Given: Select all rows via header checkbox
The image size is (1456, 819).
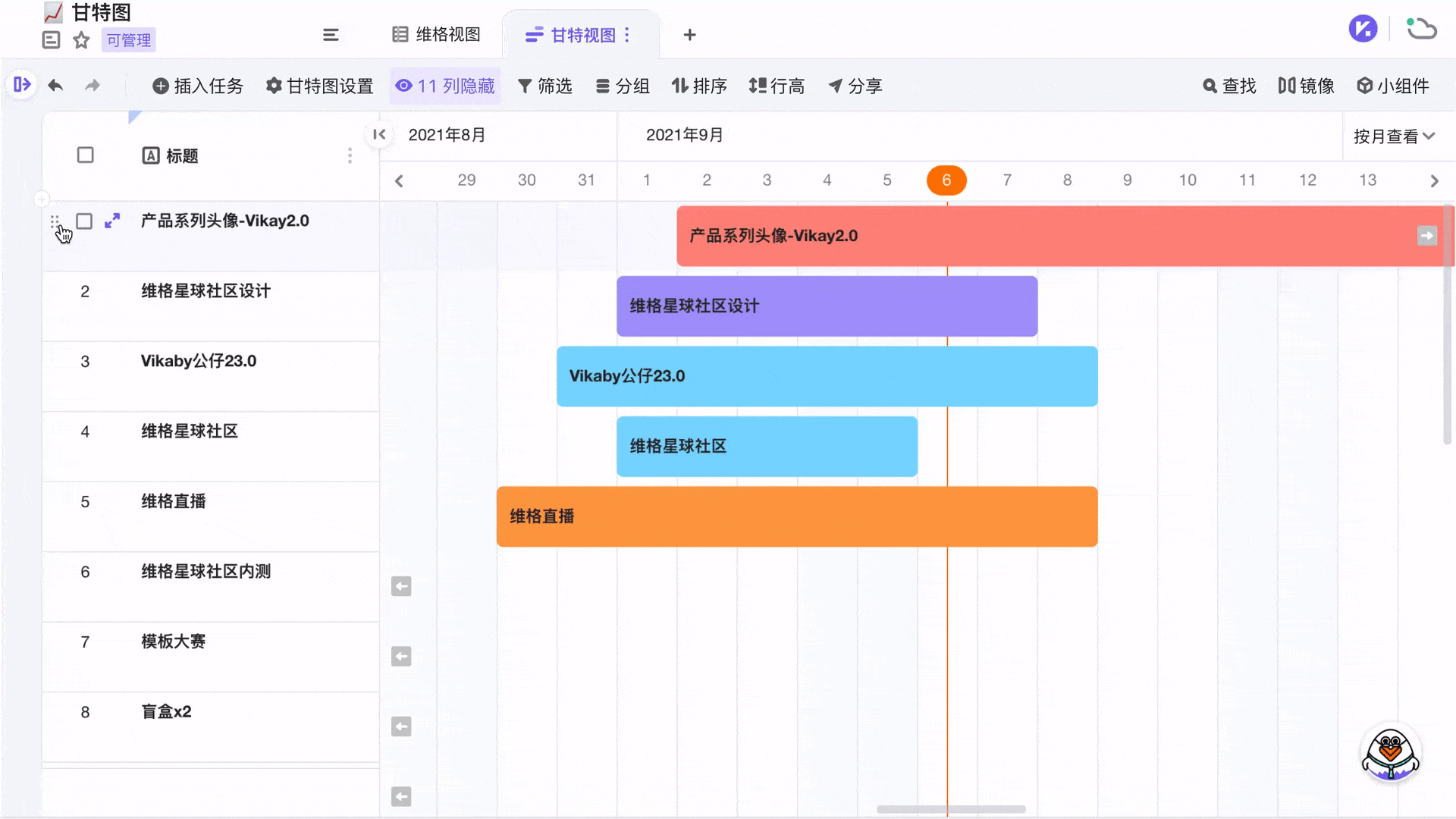Looking at the screenshot, I should click(x=85, y=155).
